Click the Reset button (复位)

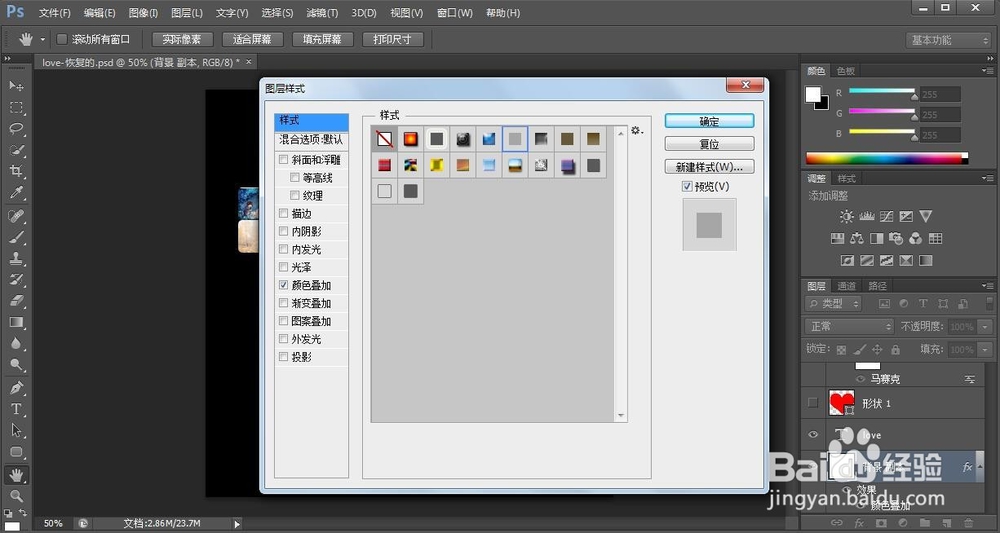click(709, 144)
